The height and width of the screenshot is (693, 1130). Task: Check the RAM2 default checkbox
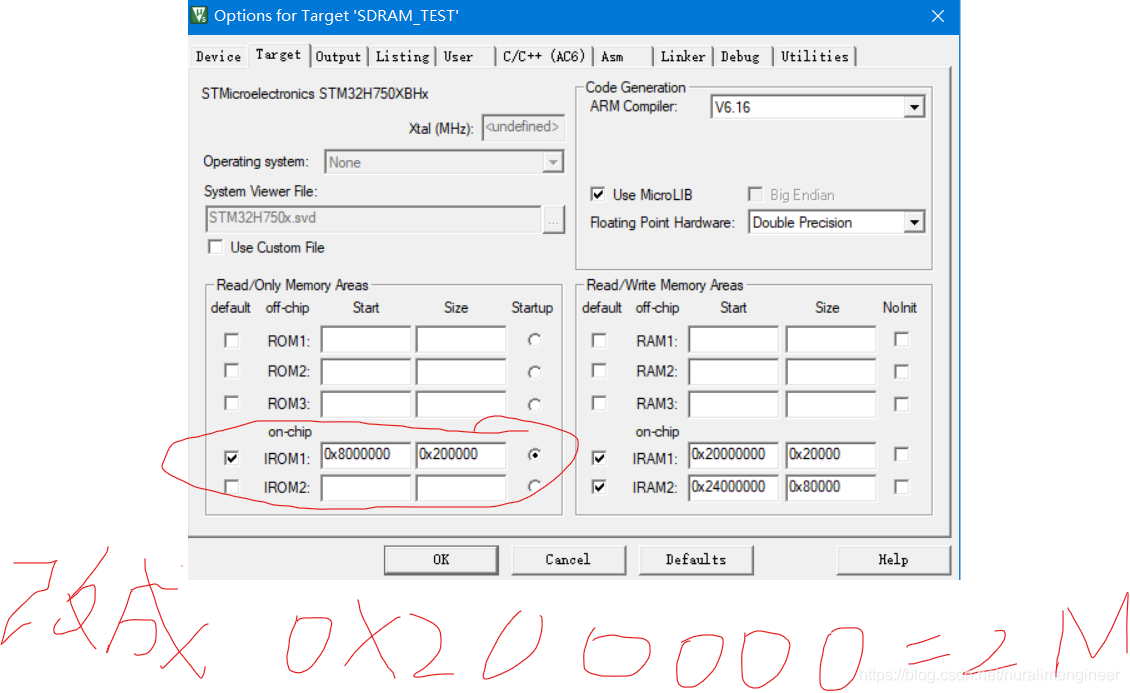pos(599,371)
